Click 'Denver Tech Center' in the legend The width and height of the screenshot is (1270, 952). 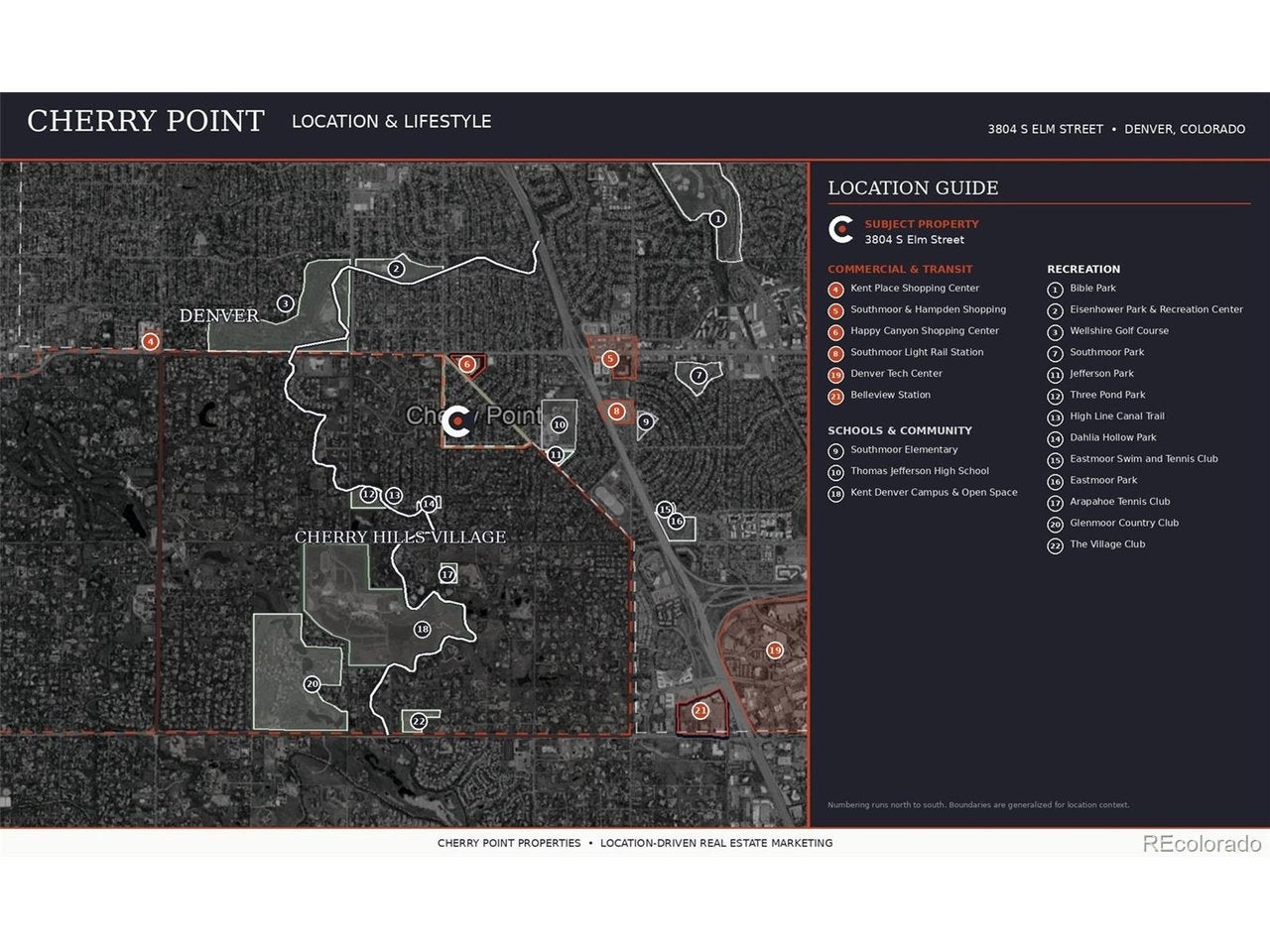[896, 374]
